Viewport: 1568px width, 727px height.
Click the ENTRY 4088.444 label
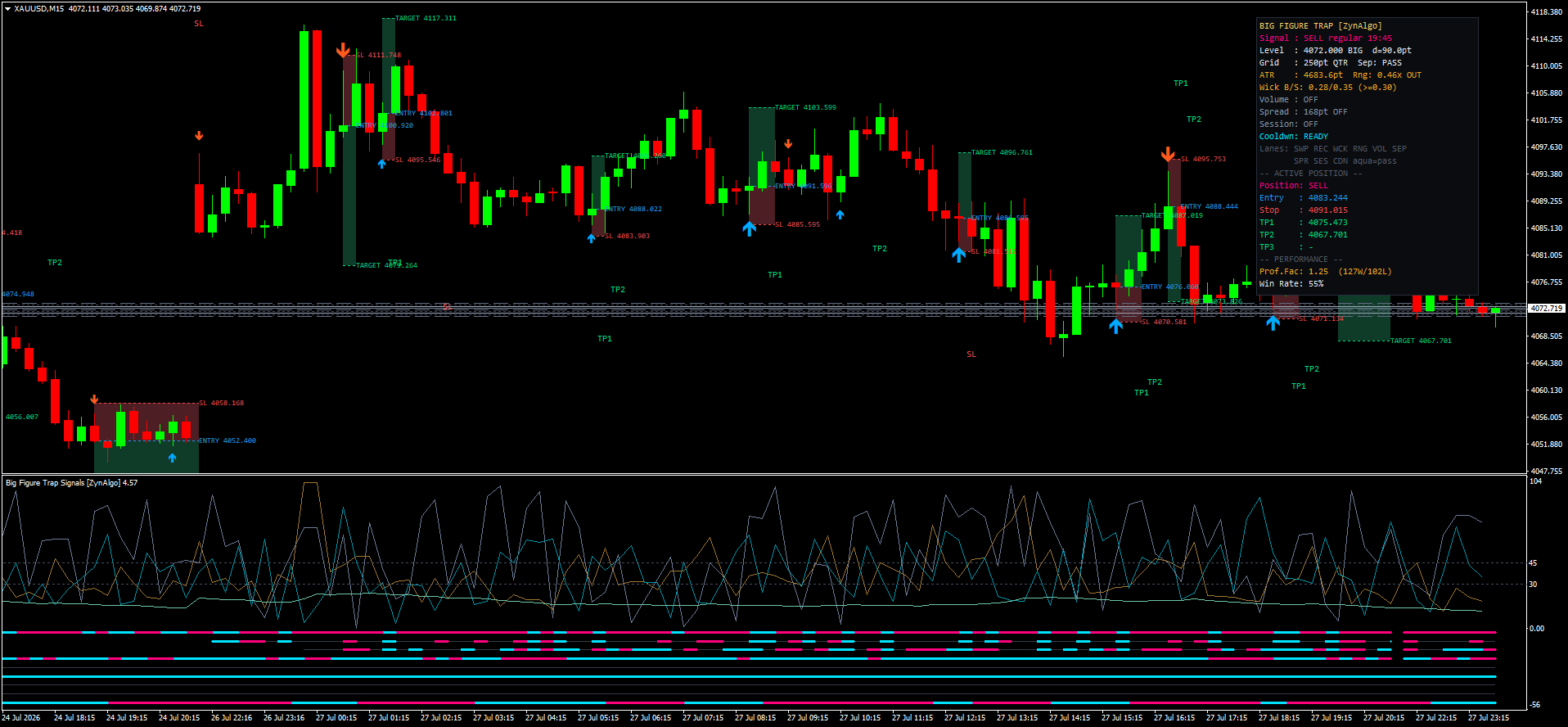[1210, 207]
